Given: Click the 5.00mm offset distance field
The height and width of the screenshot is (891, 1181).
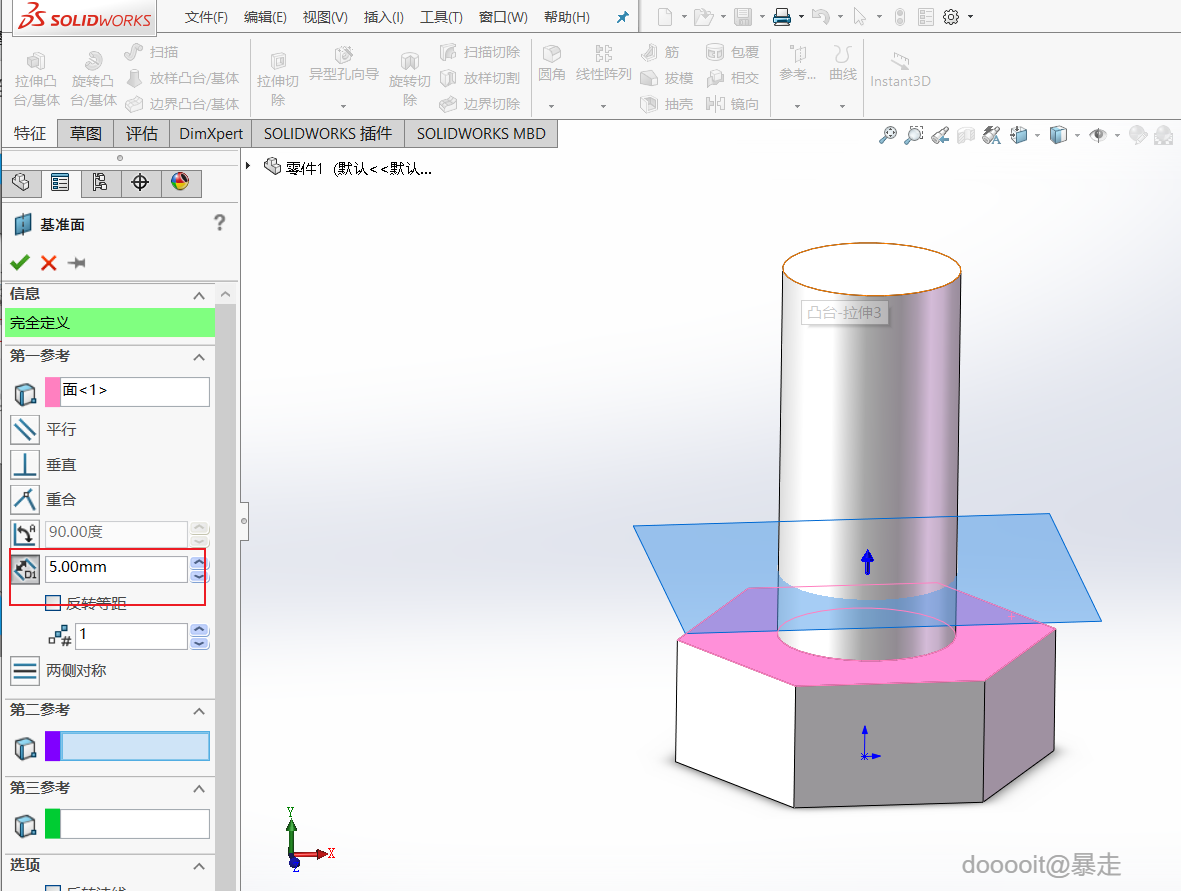Looking at the screenshot, I should pos(116,568).
